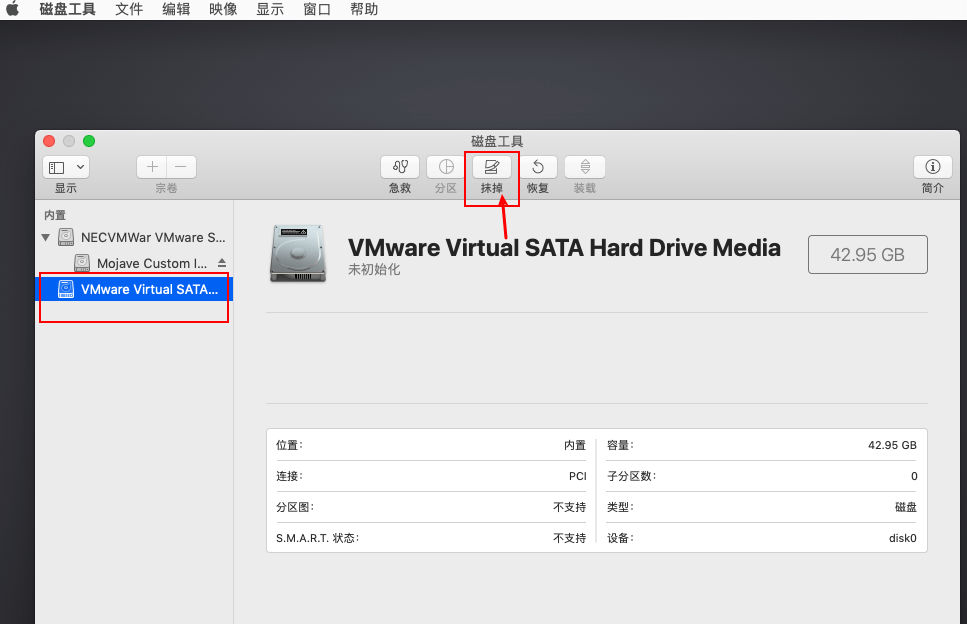
Task: Open the view dropdown chevron
Action: (x=80, y=167)
